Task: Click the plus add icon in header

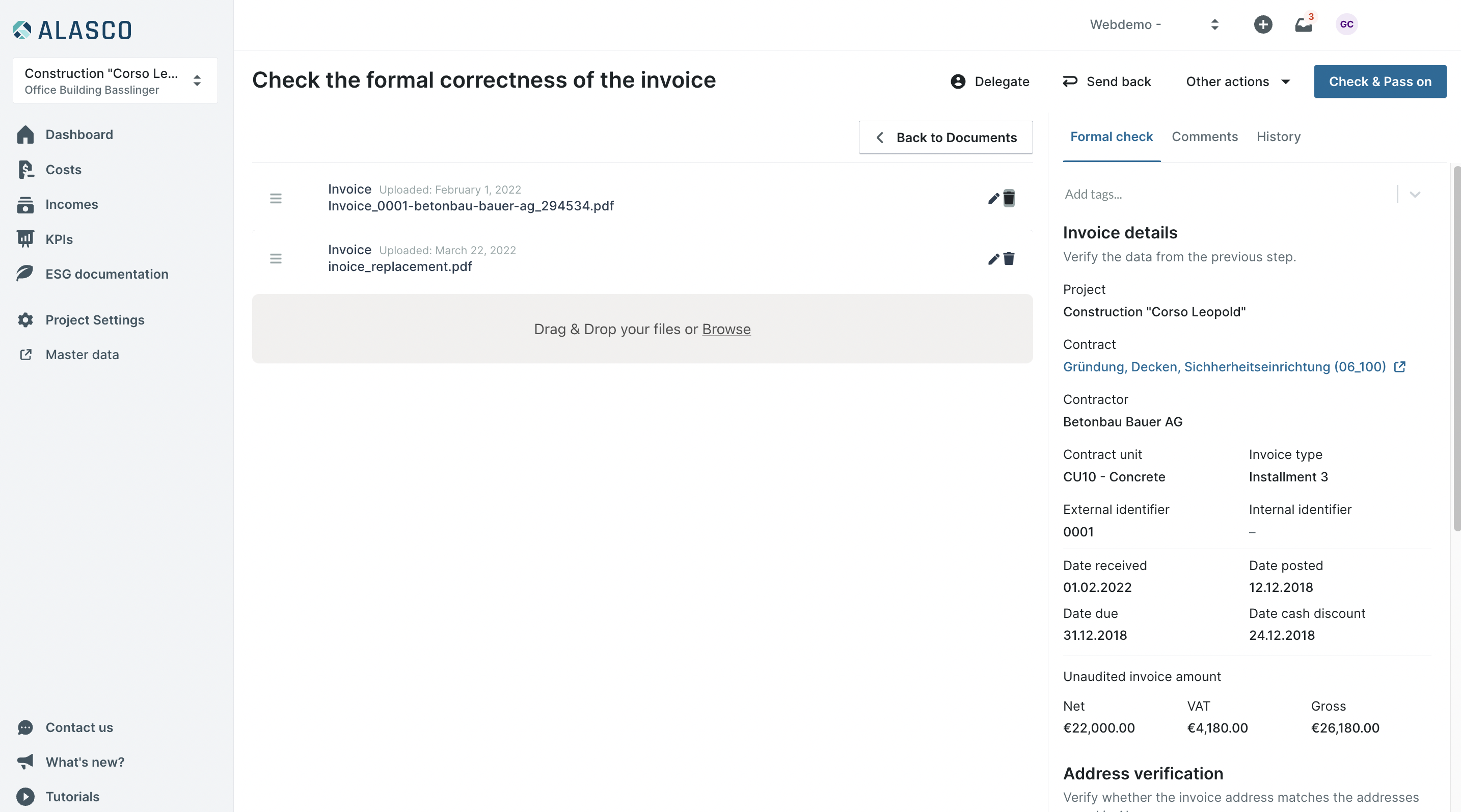Action: [x=1262, y=24]
